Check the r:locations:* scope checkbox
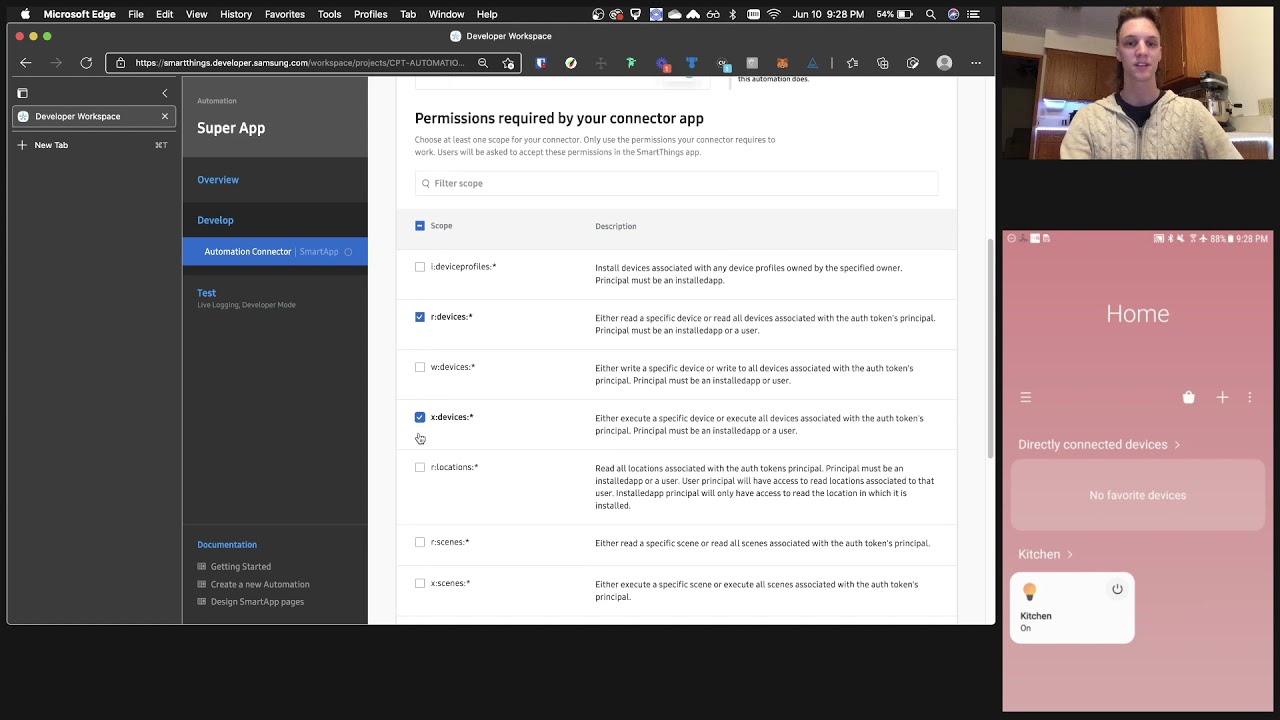 coord(420,467)
